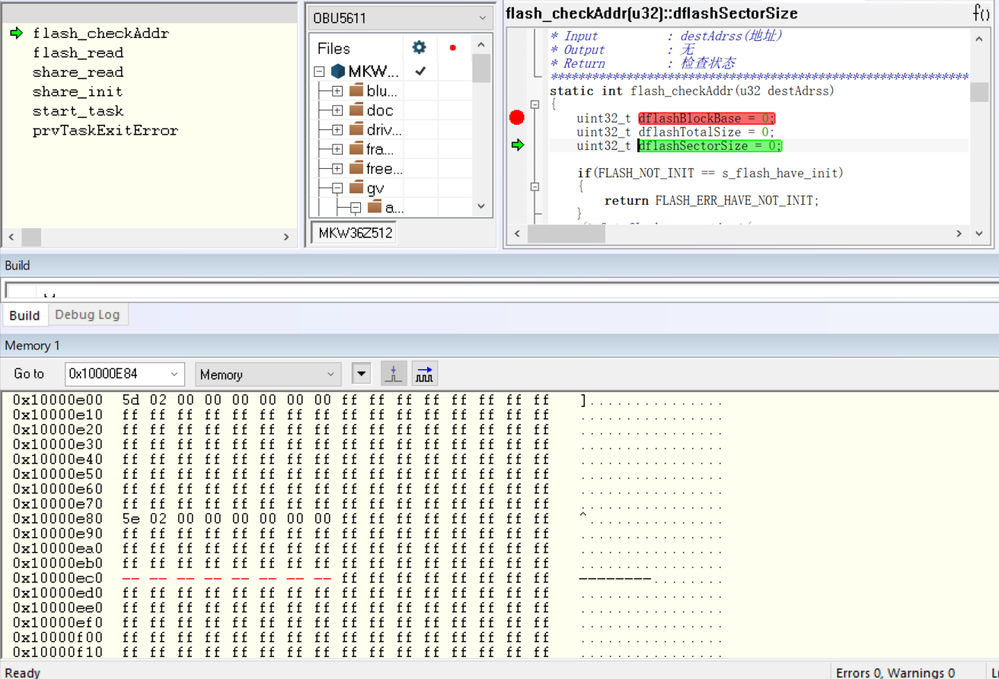999x679 pixels.
Task: Click the doc folder icon
Action: coord(356,110)
